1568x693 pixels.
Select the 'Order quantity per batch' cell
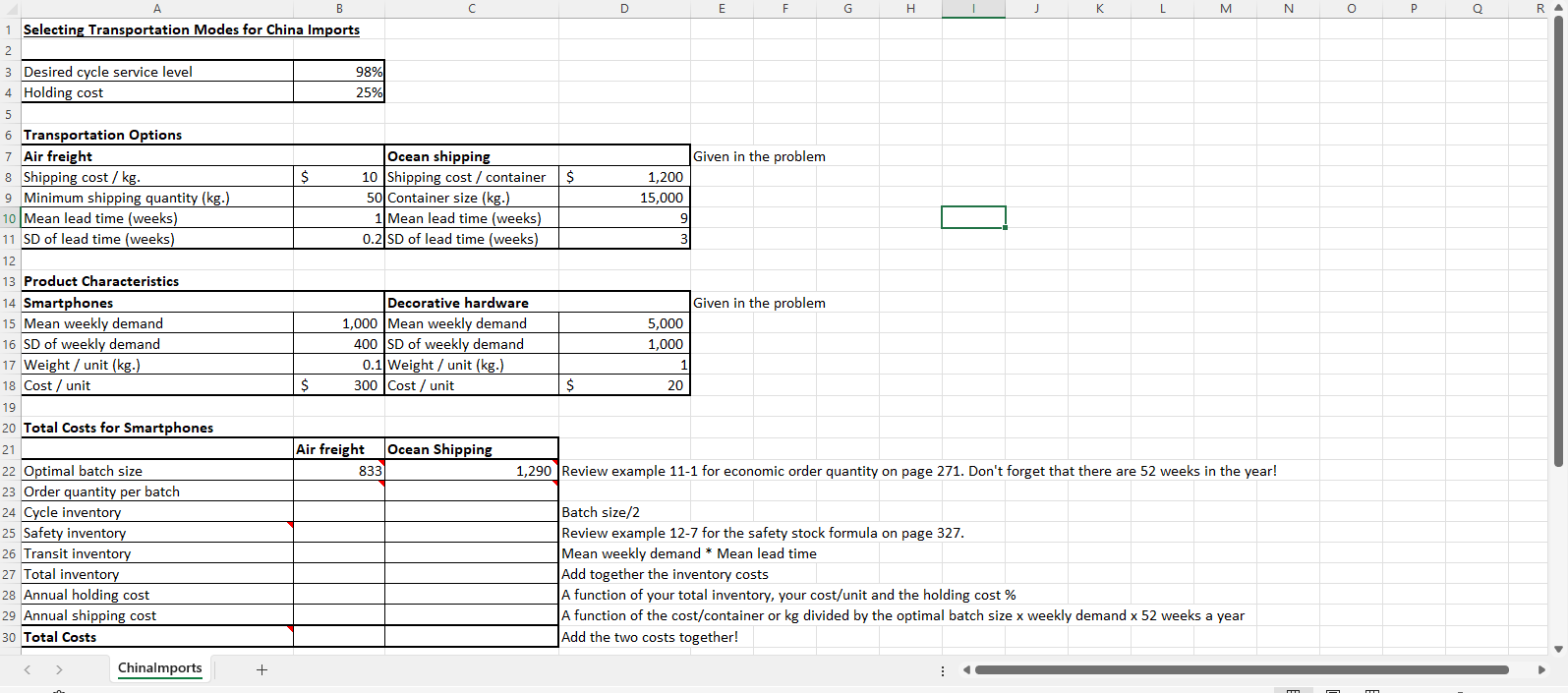click(157, 491)
